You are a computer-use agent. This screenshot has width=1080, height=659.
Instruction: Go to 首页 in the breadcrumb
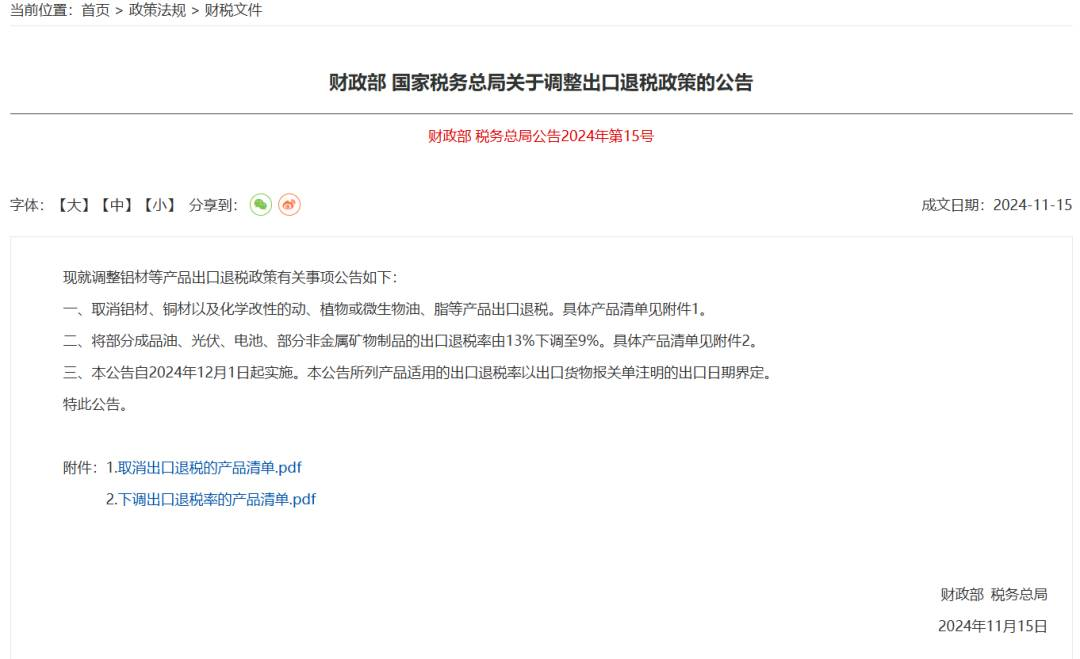pyautogui.click(x=96, y=10)
